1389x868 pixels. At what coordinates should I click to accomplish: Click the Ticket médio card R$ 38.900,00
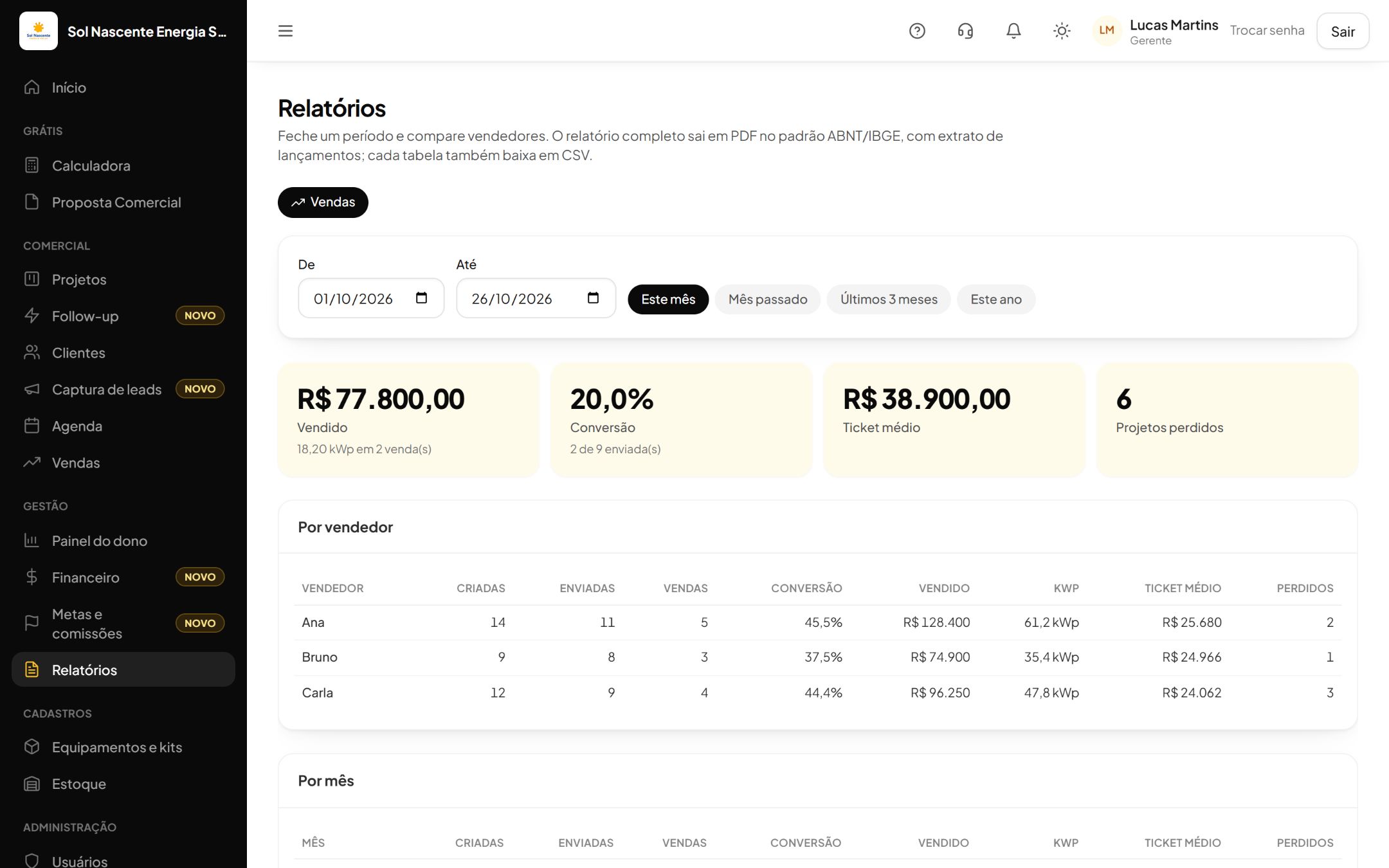[x=954, y=420]
